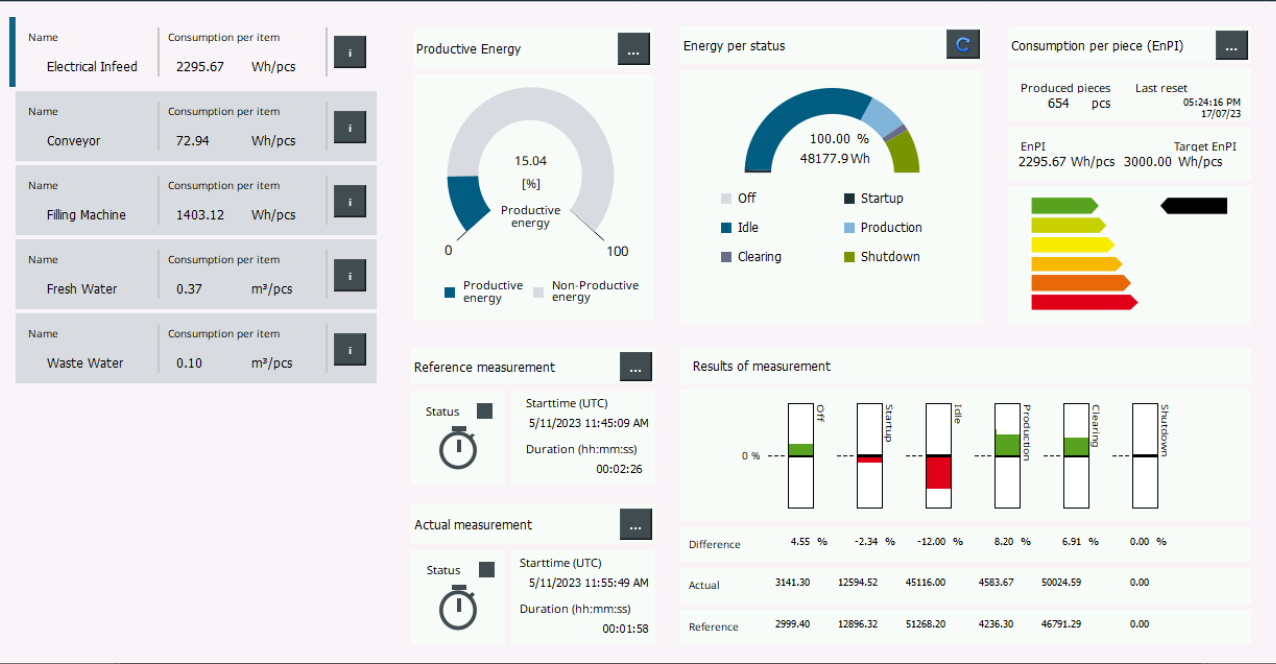Select the Filling Machine list item
The width and height of the screenshot is (1276, 664).
click(x=196, y=201)
